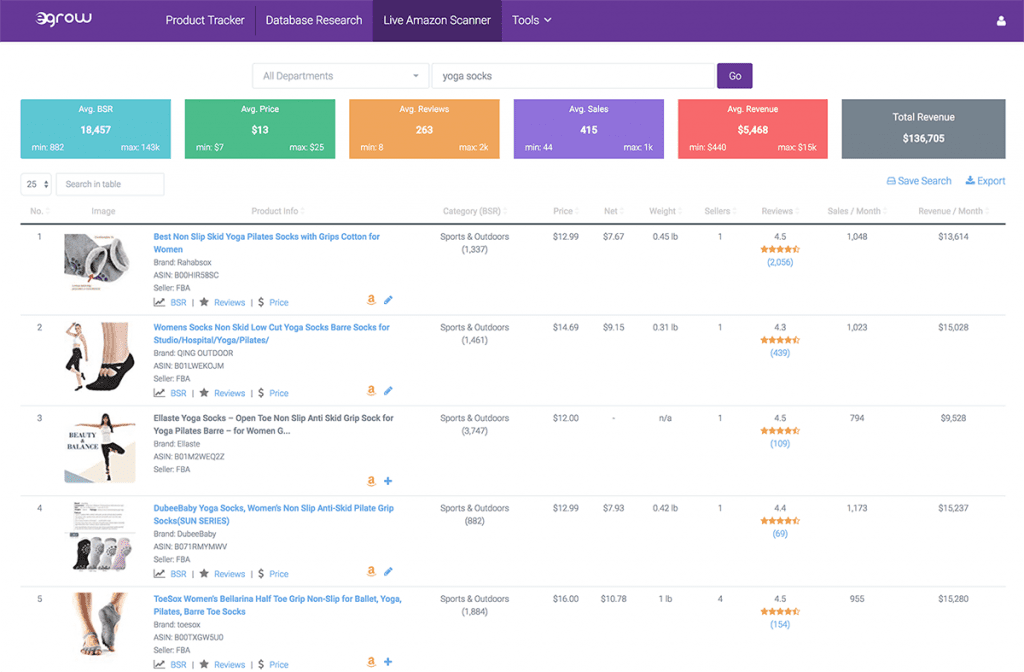Screen dimensions: 1024x672
Task: Click the Amazon icon for Rahabsox socks
Action: (371, 300)
